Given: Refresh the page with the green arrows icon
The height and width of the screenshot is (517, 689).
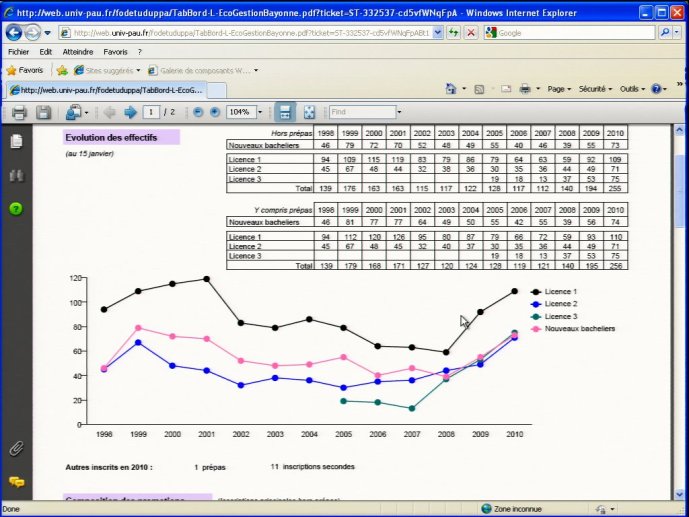Looking at the screenshot, I should coord(454,33).
